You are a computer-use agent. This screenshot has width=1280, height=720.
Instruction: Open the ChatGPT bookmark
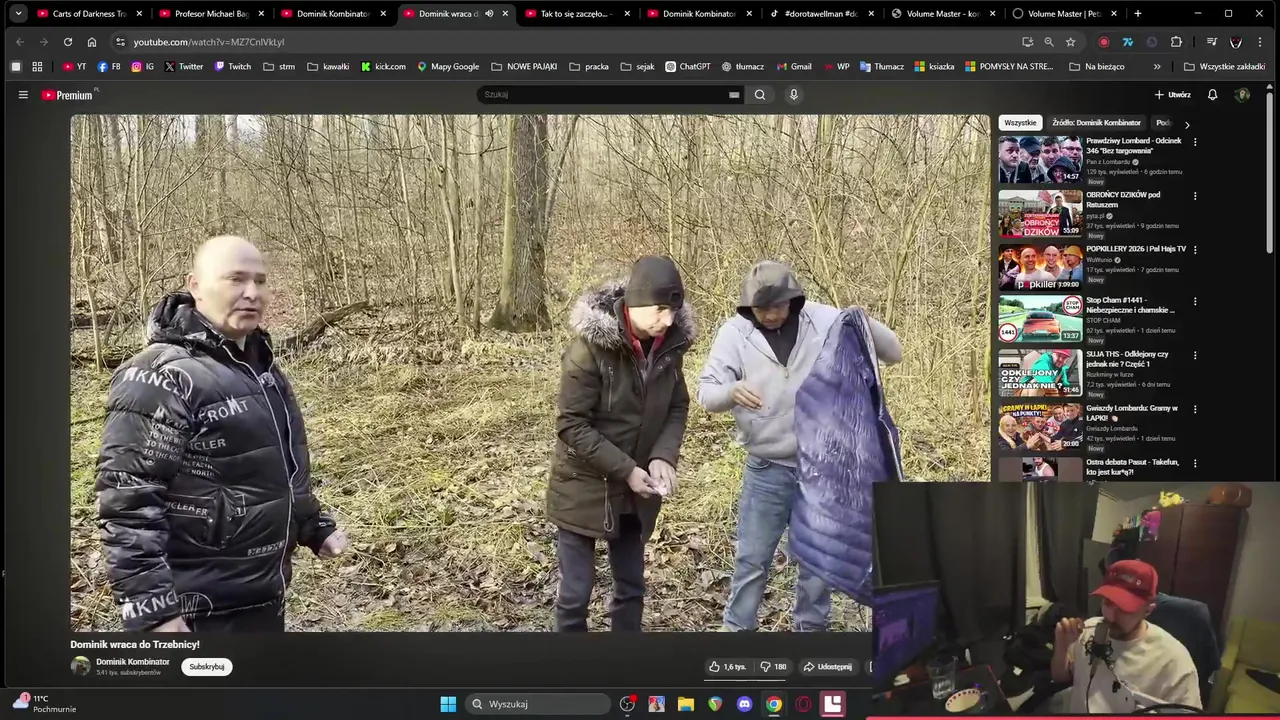pyautogui.click(x=688, y=67)
